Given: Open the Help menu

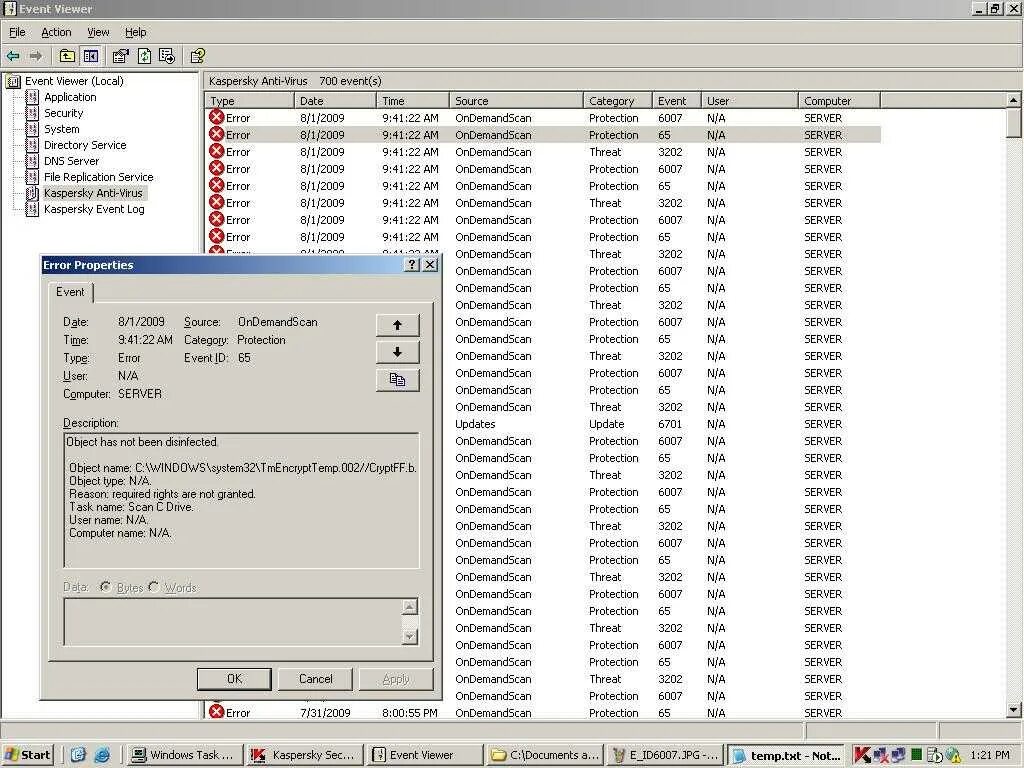Looking at the screenshot, I should pos(136,32).
